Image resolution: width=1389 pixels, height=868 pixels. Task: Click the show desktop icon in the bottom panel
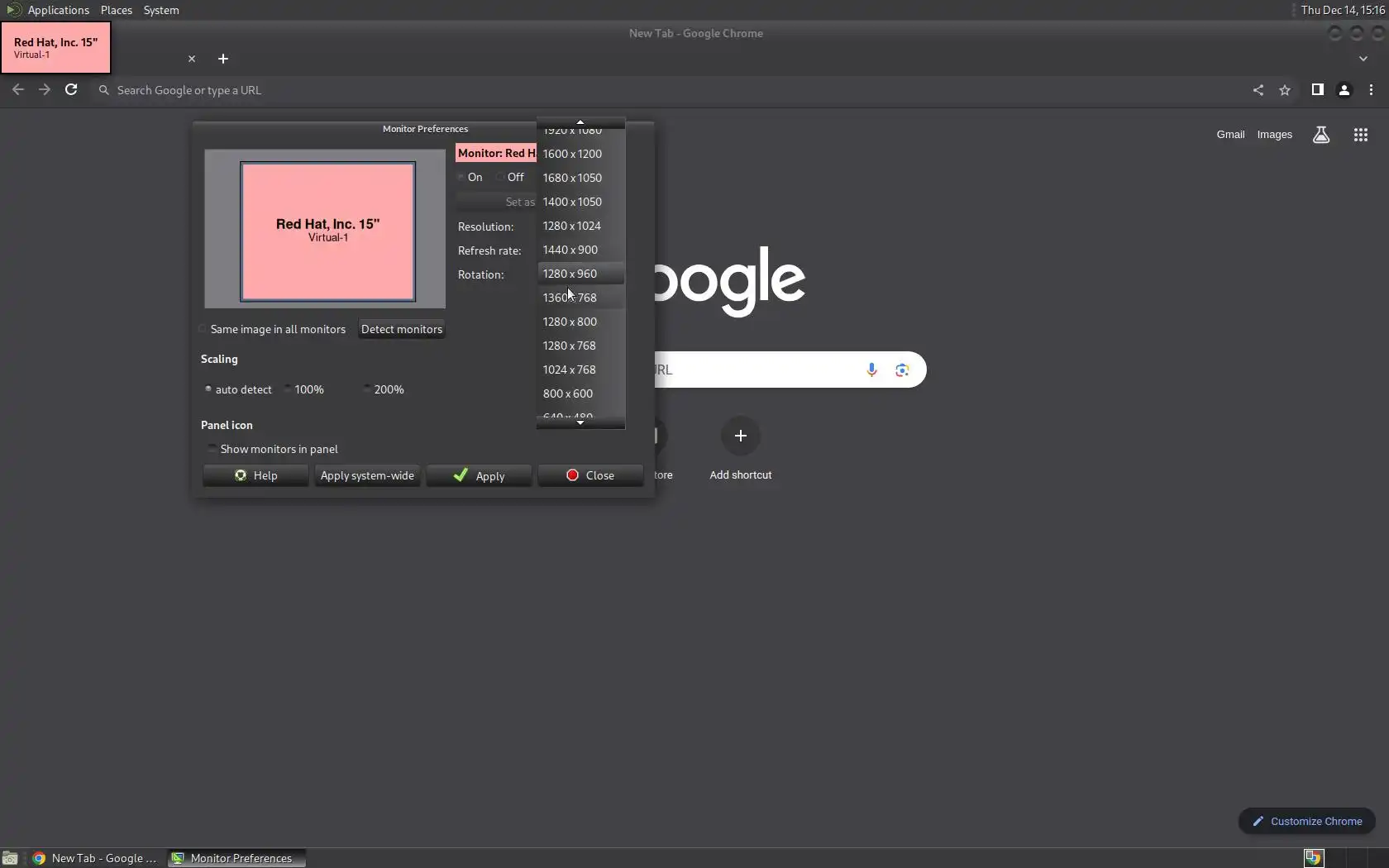pos(10,858)
